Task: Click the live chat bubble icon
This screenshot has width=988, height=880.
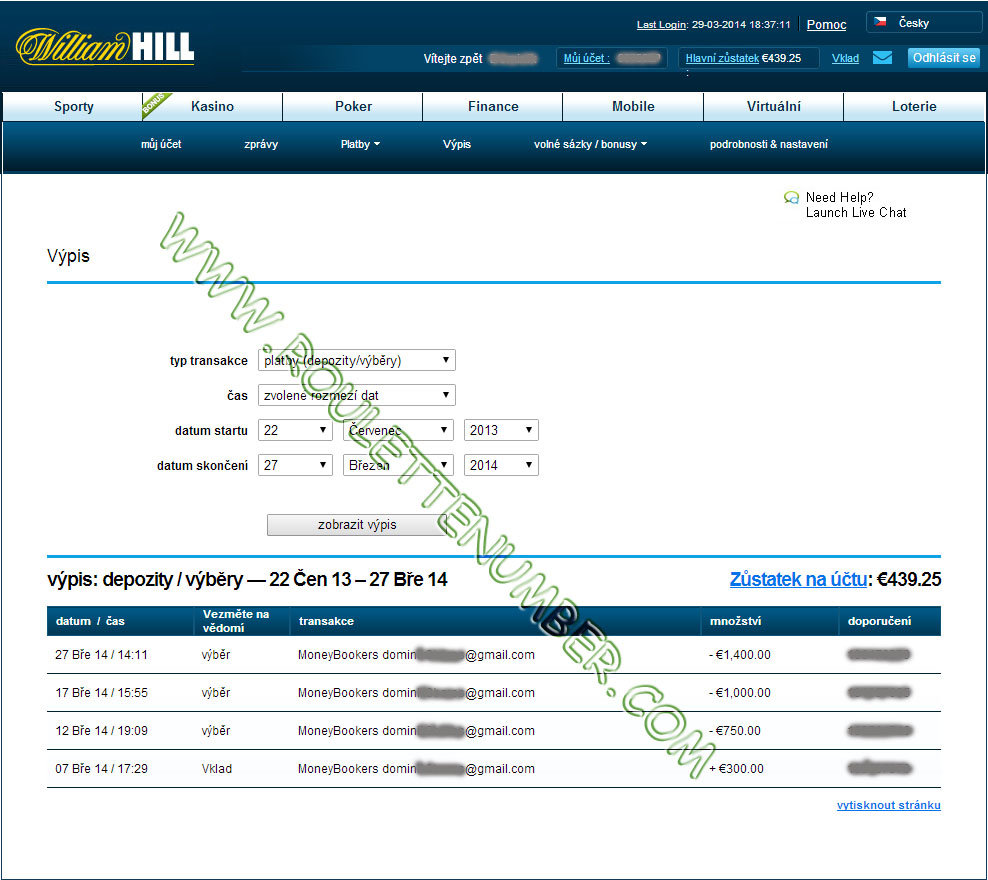Action: 791,198
